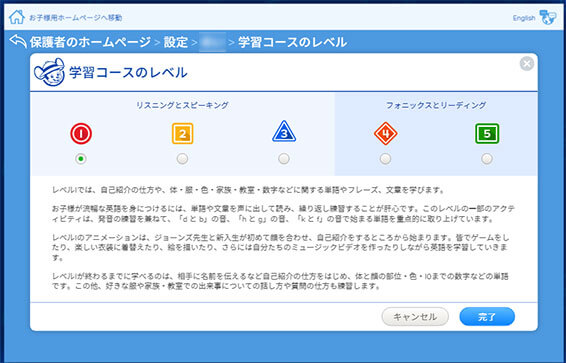Close the dialog with the X button
This screenshot has height=363, width=566.
527,64
